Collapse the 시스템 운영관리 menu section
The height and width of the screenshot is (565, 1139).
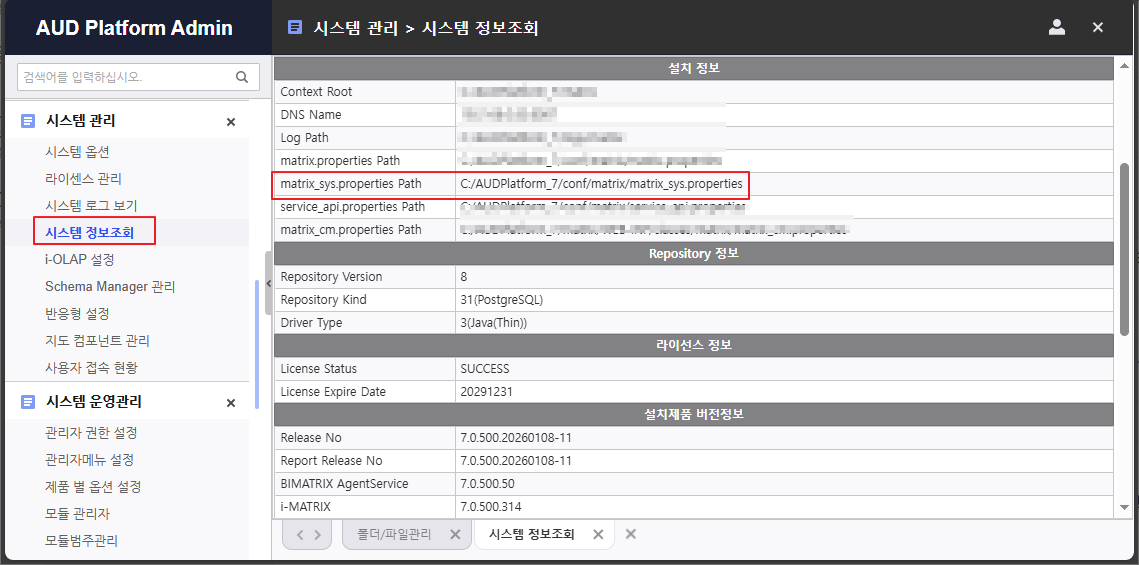click(x=231, y=403)
